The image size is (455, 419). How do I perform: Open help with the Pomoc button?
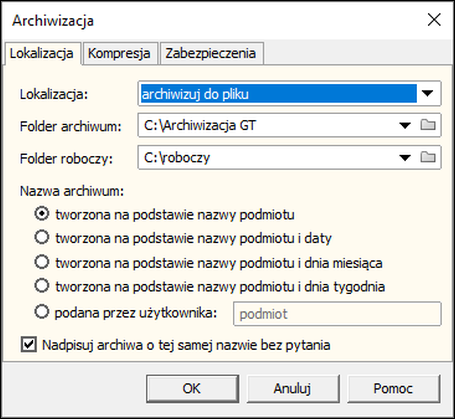(x=394, y=389)
